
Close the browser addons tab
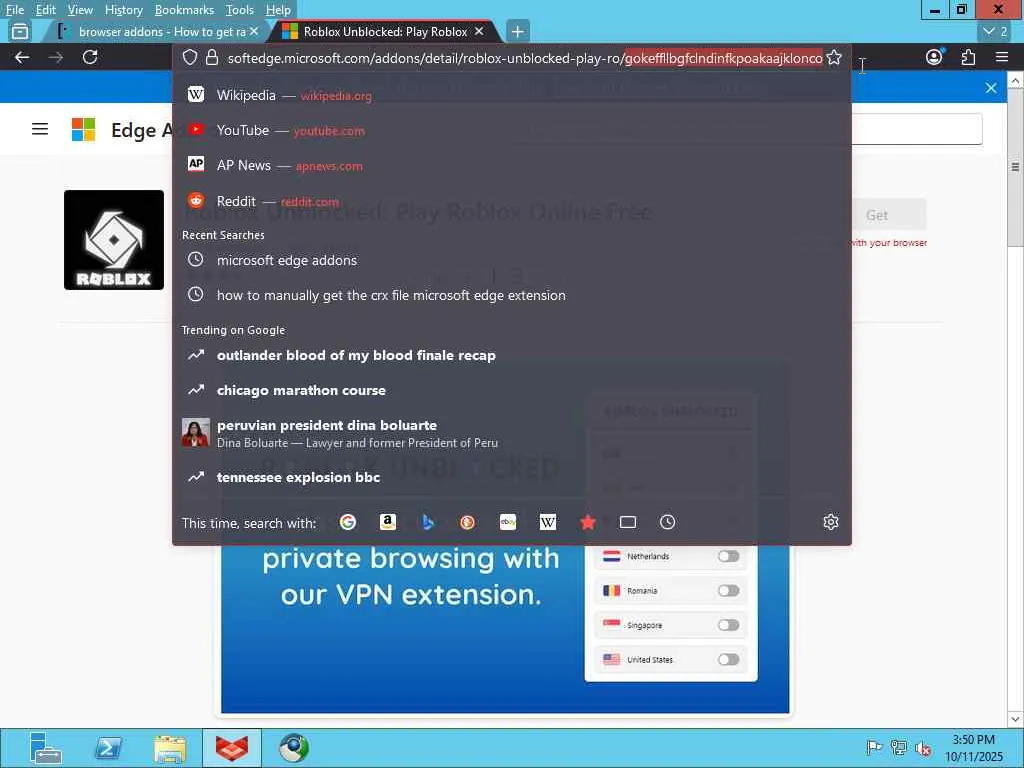(x=254, y=31)
